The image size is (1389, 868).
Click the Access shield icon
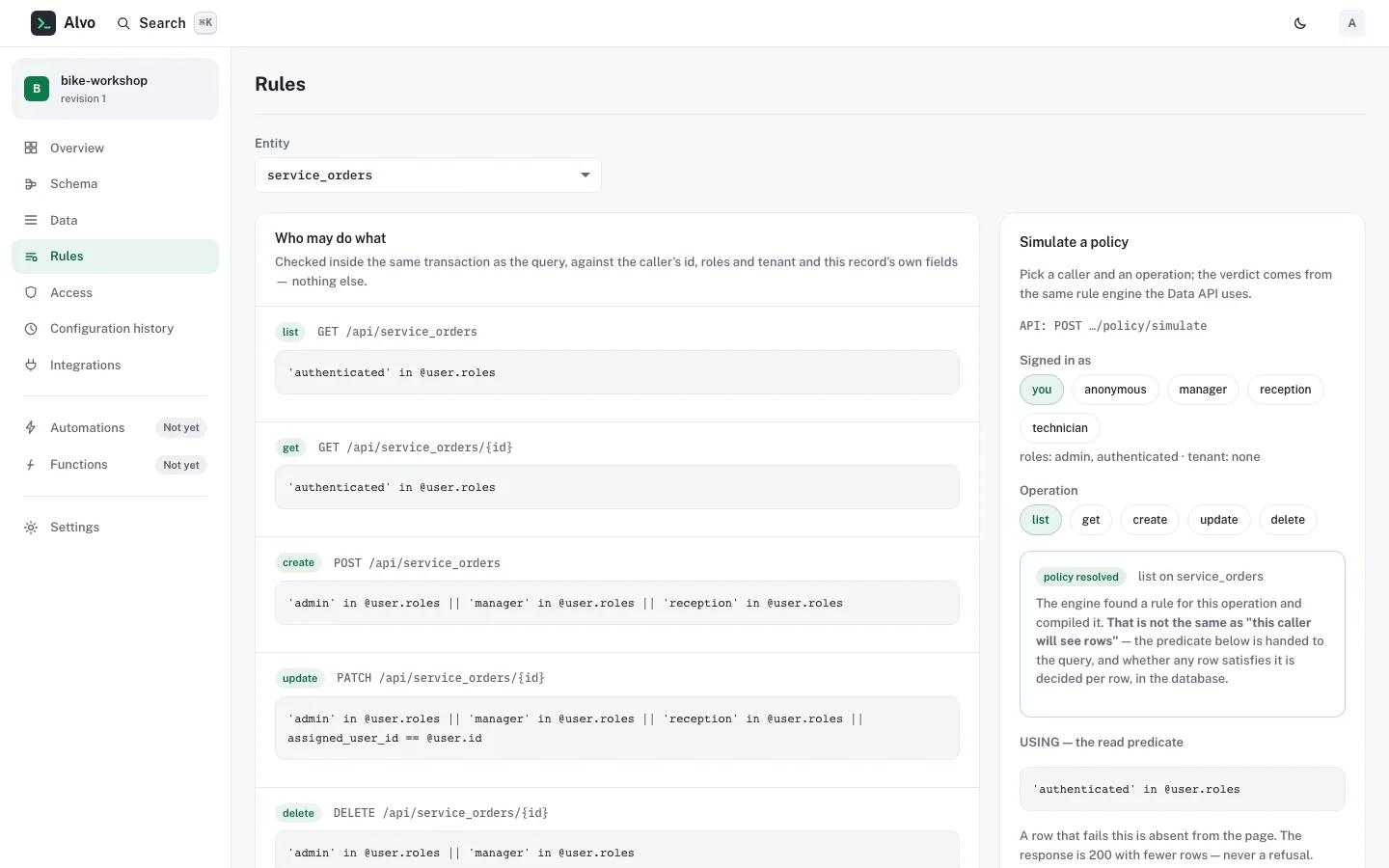pos(31,292)
